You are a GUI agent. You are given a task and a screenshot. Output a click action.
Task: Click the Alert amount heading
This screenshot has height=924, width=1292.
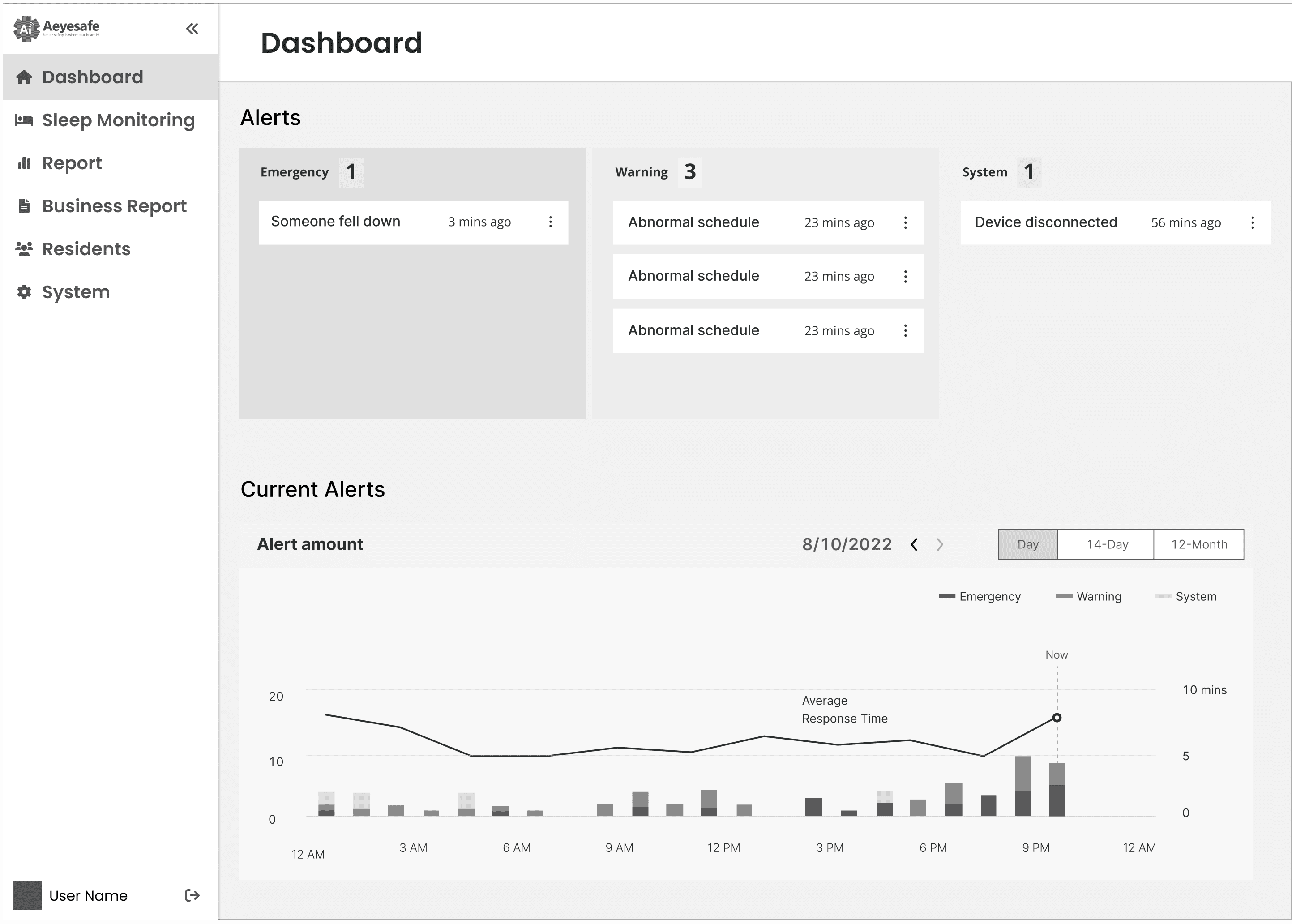(x=310, y=544)
